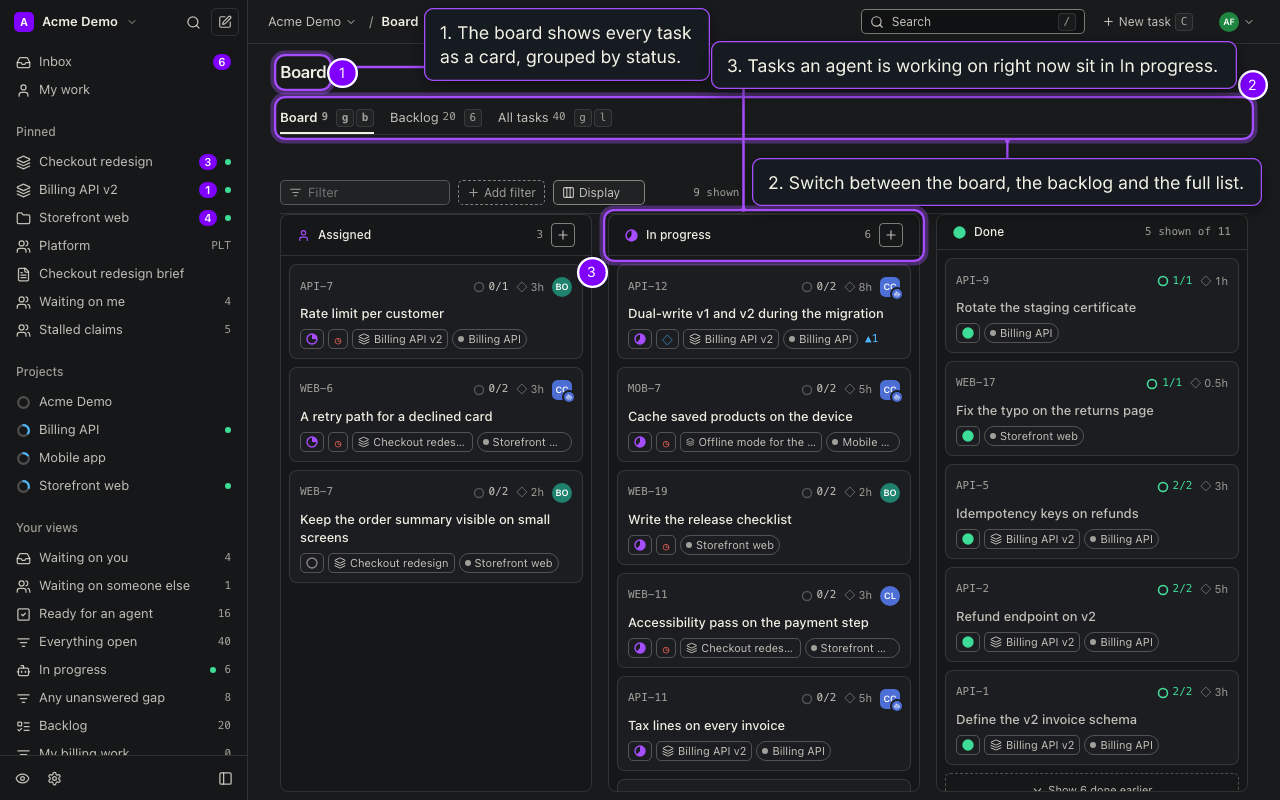1280x800 pixels.
Task: Open the card "Idempotency keys on refunds"
Action: tap(1092, 510)
